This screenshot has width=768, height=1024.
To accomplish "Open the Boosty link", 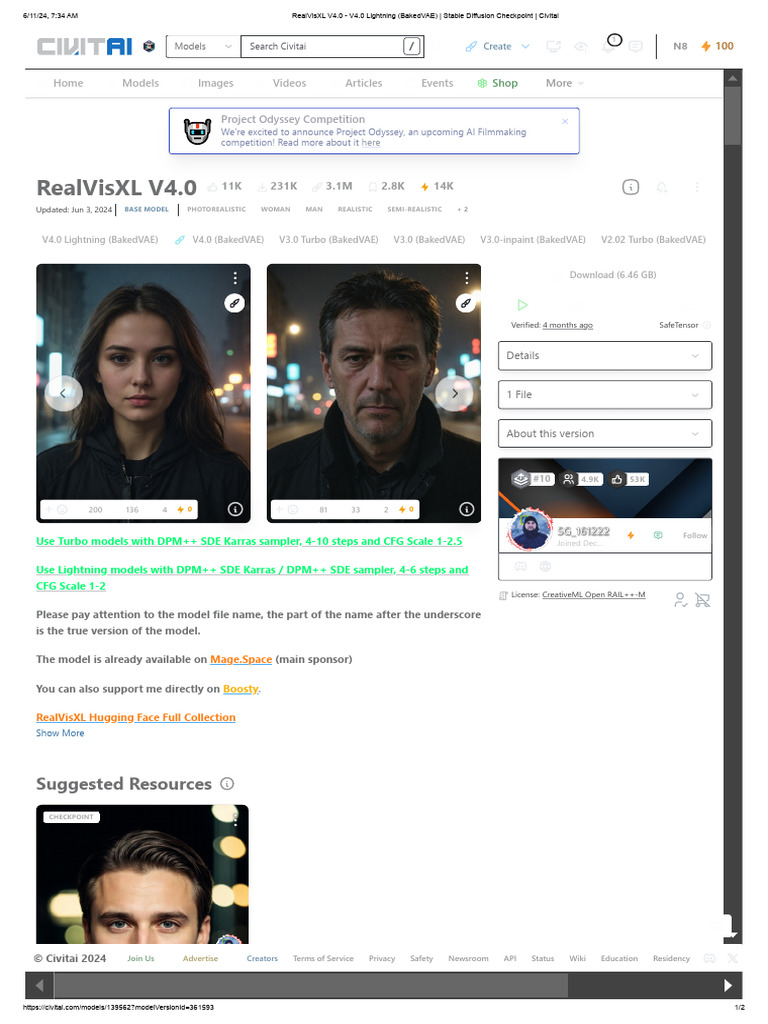I will [240, 689].
